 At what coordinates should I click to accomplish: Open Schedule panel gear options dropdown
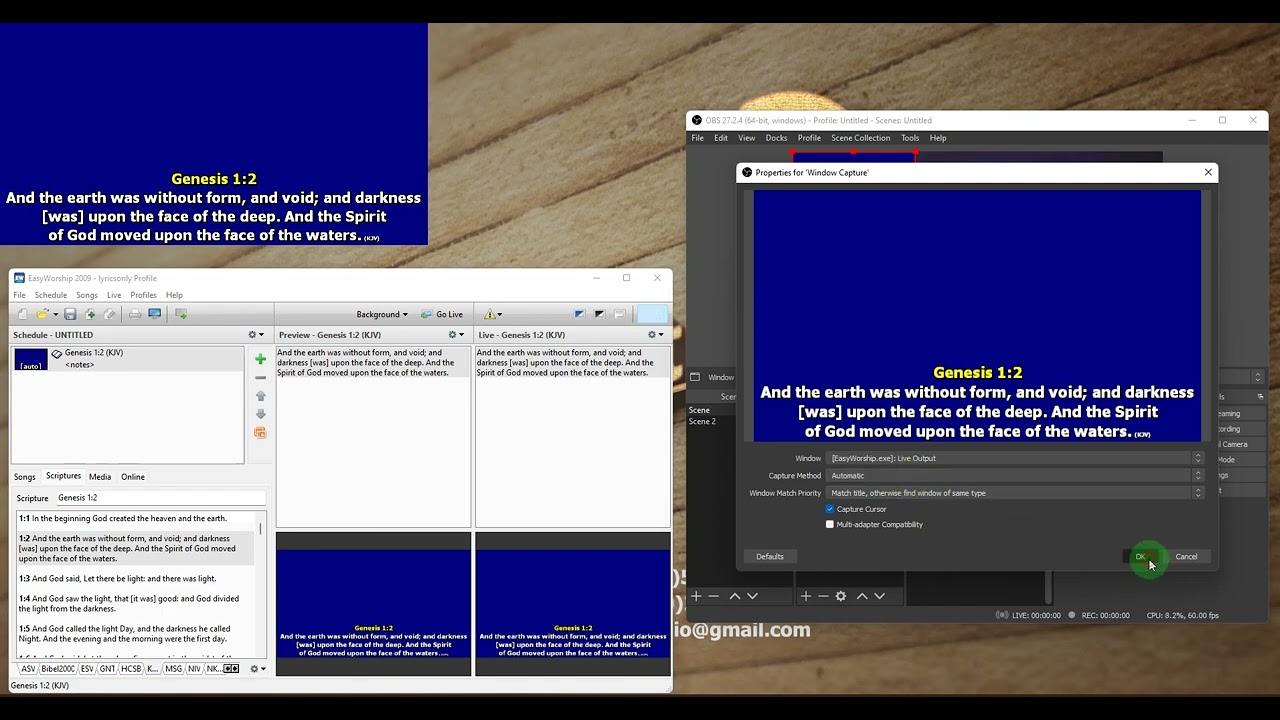[256, 335]
